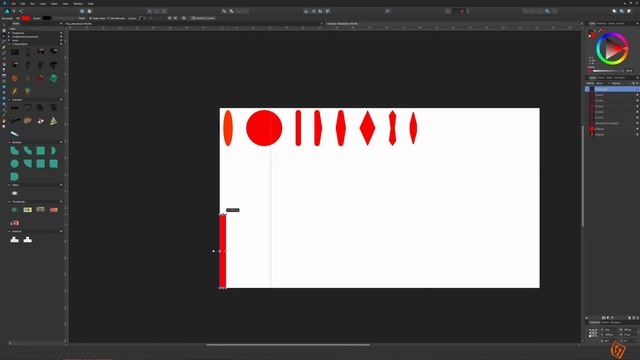Collapse the asset section containing teal shapes

click(10, 142)
